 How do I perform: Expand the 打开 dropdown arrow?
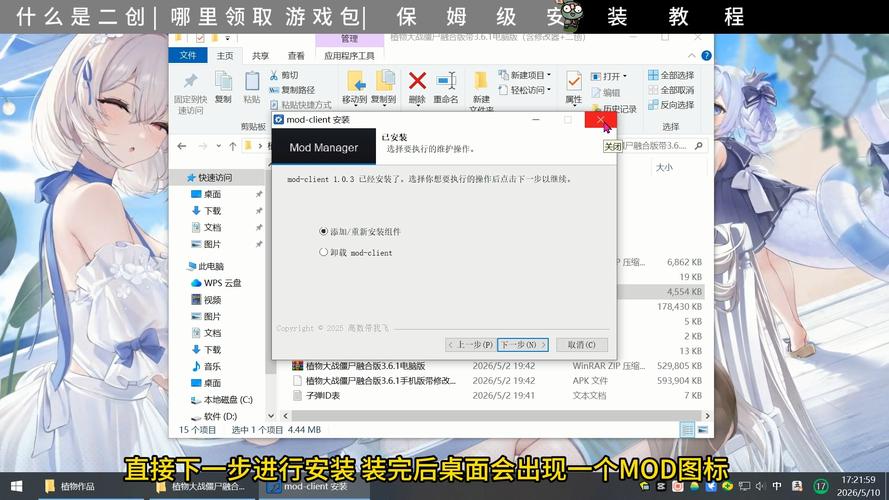625,76
